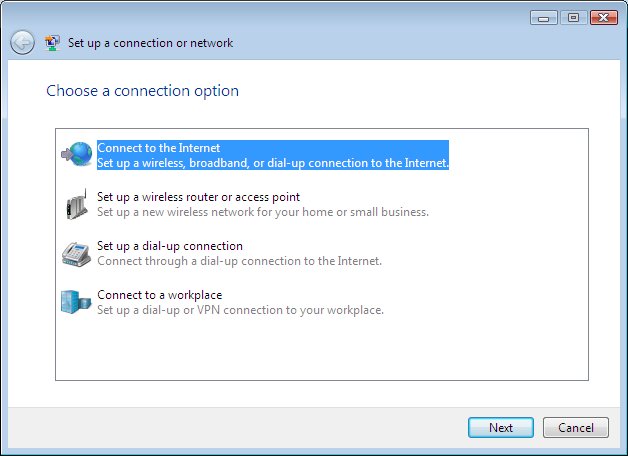The width and height of the screenshot is (628, 456).
Task: Close the connection wizard window
Action: (604, 18)
